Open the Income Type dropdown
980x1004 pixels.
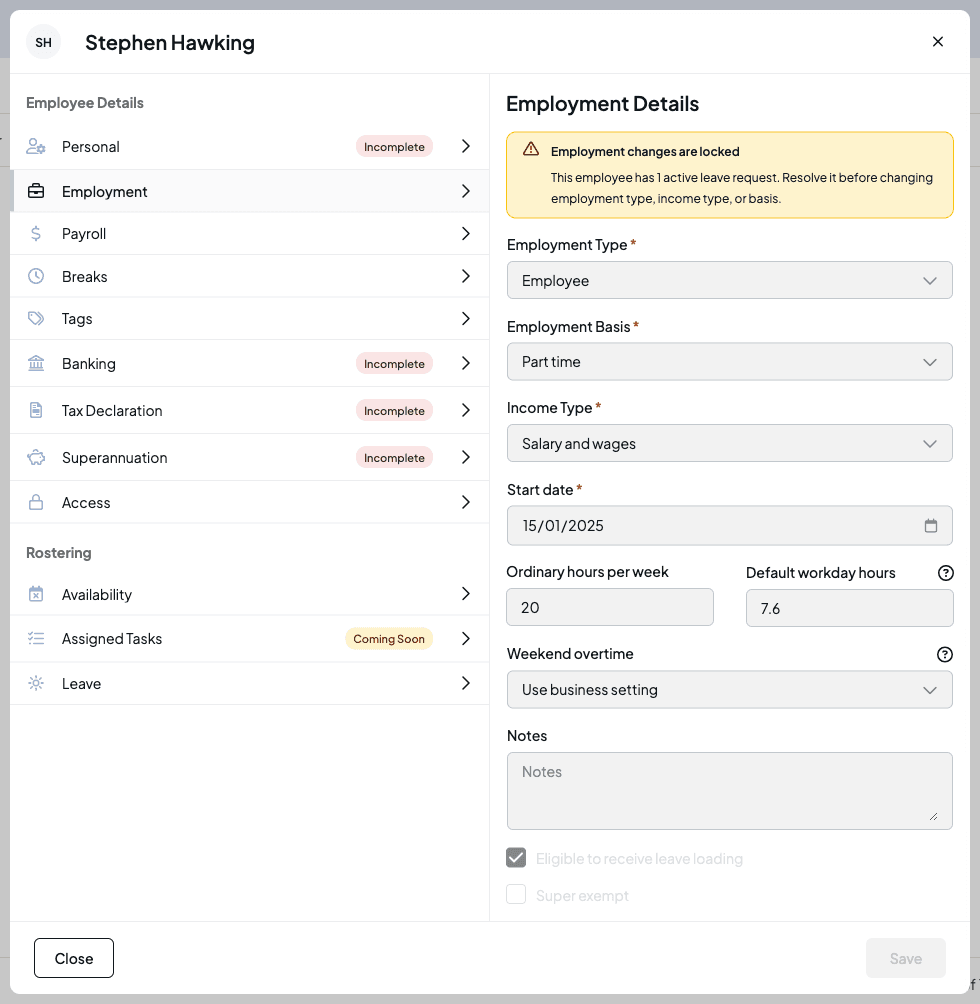tap(730, 443)
